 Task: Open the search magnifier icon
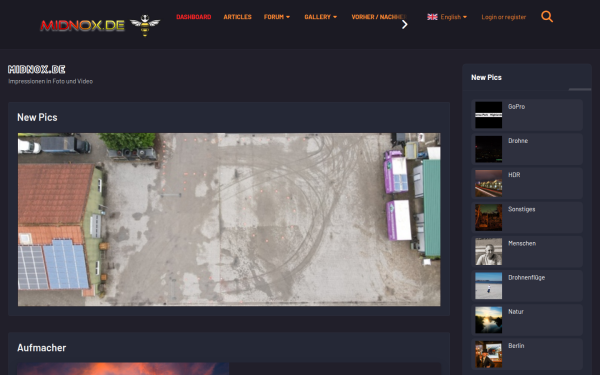547,16
